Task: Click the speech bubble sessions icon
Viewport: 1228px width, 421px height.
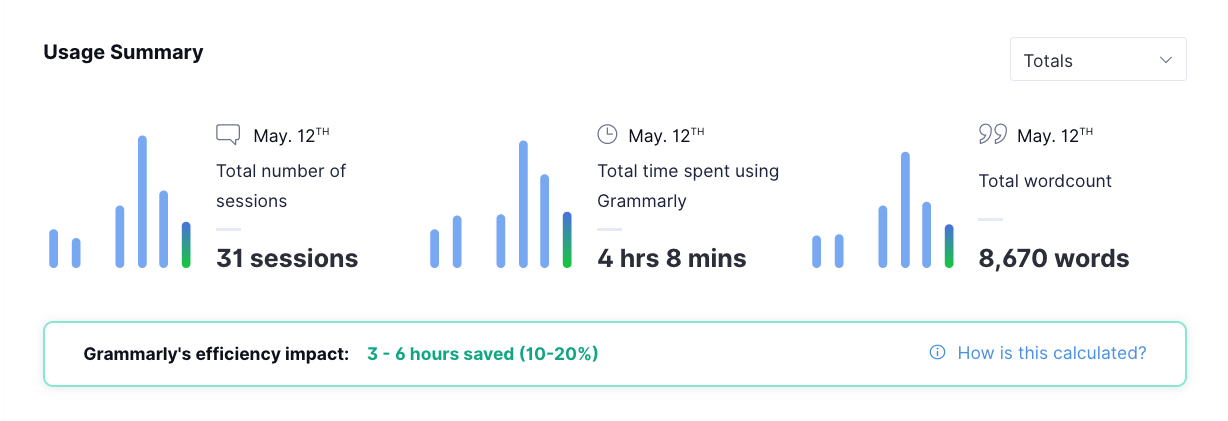Action: tap(228, 134)
